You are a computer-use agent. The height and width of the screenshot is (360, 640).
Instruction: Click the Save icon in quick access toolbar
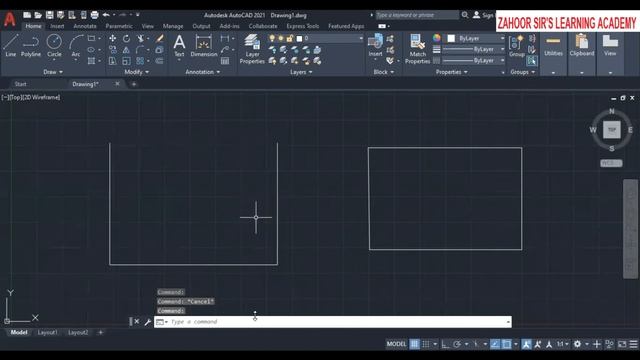[49, 15]
